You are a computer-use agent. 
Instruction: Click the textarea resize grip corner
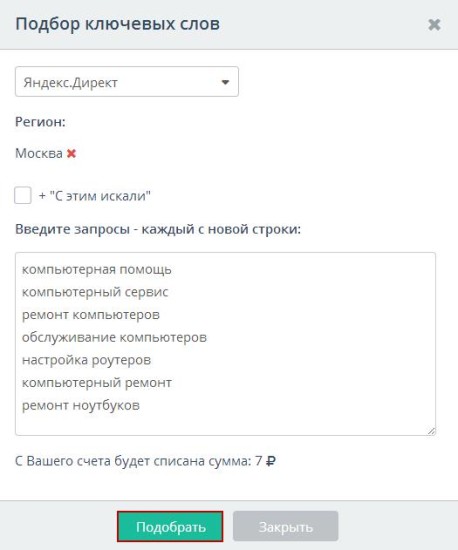pos(431,431)
